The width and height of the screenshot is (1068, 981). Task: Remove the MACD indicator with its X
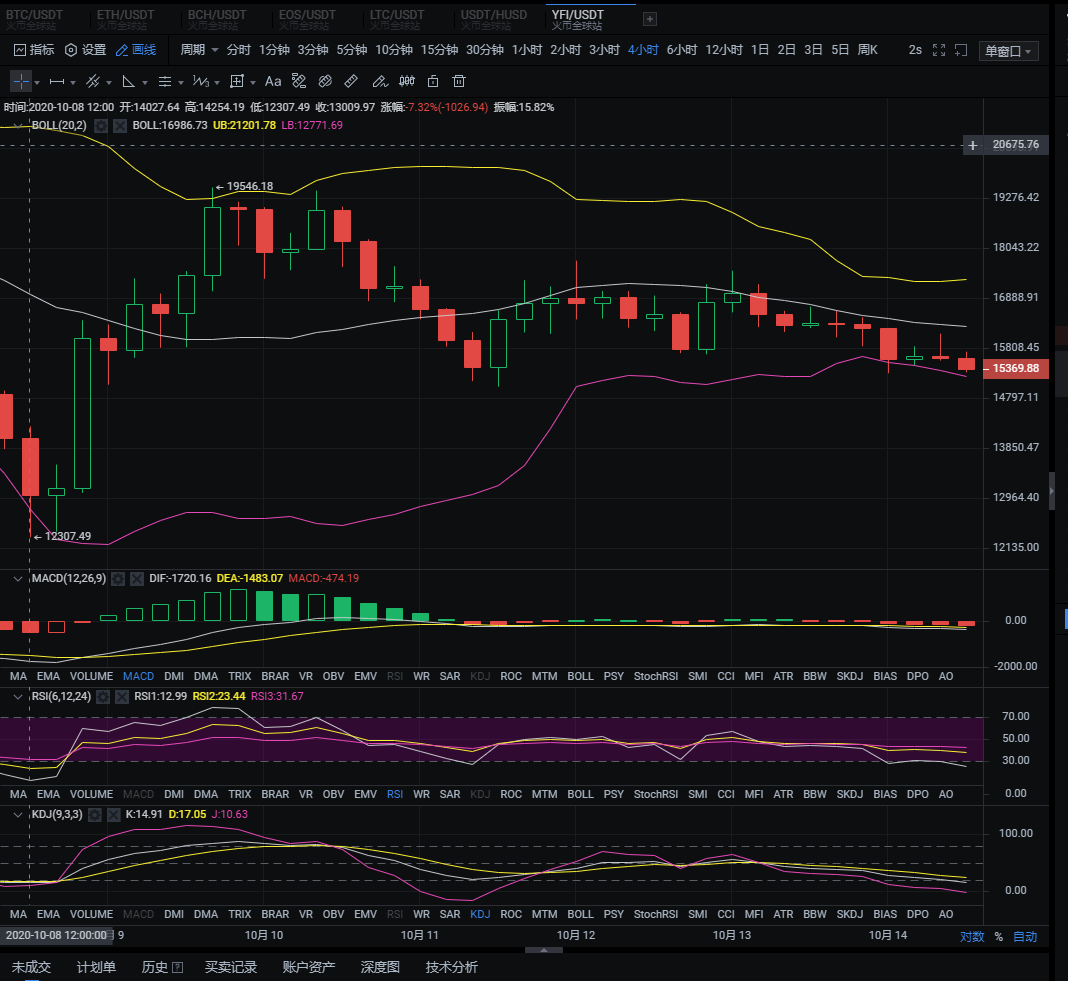(x=137, y=579)
